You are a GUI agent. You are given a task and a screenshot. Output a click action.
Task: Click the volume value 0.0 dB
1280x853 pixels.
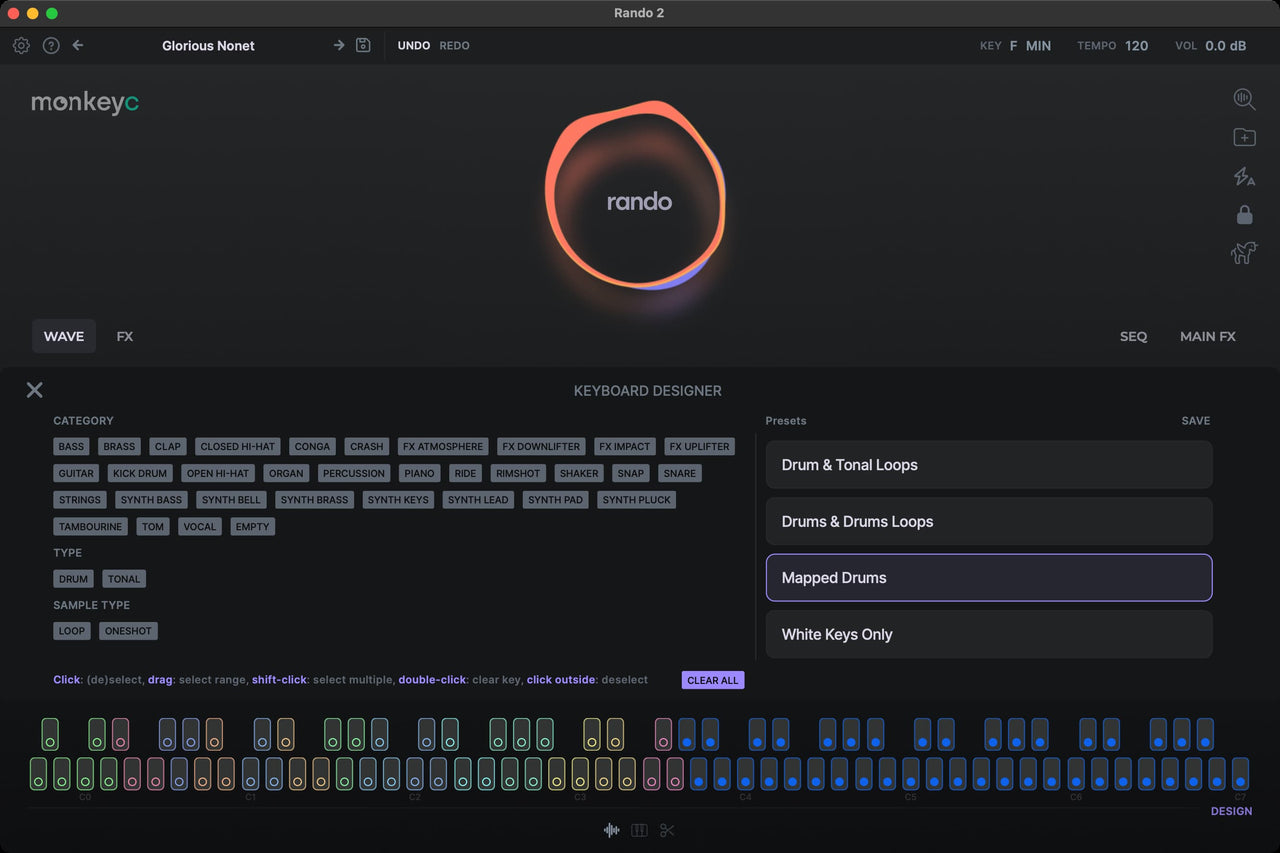(x=1226, y=45)
